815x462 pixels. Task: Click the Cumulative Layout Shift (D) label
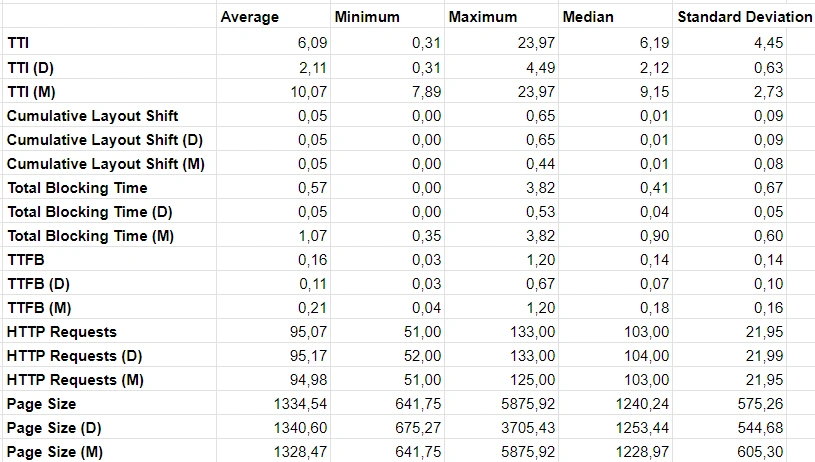click(x=105, y=140)
